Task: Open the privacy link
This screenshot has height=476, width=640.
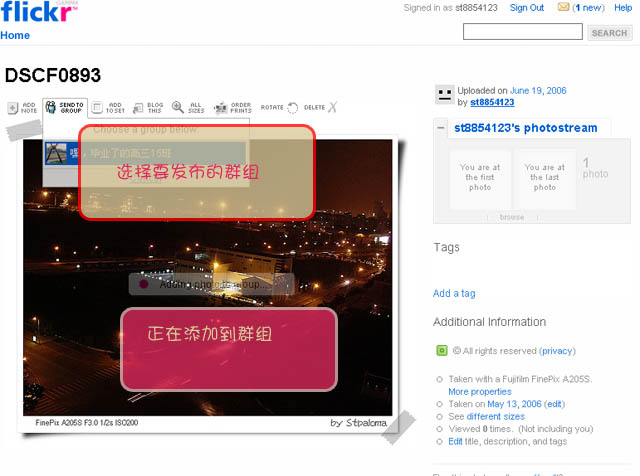Action: pos(557,351)
